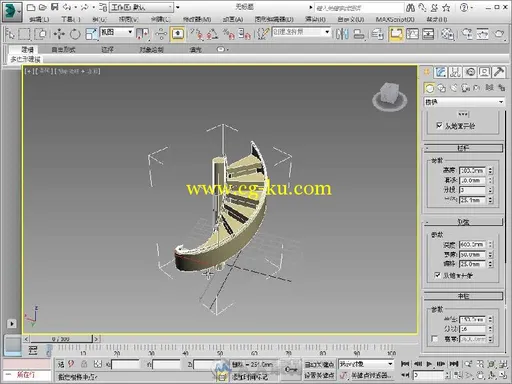The image size is (512, 384).
Task: Open the reference coordinate system 视图 dropdown
Action: (116, 32)
